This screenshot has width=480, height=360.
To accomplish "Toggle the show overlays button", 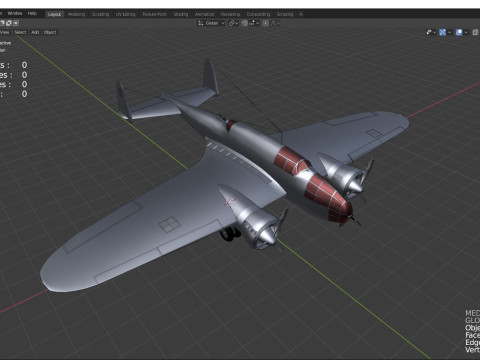I will pos(459,32).
